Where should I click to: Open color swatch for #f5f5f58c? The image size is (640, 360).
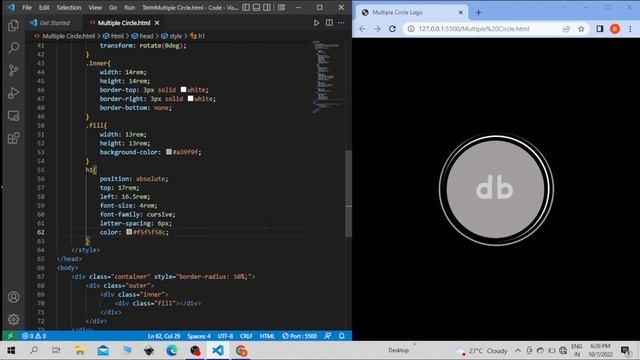click(129, 232)
